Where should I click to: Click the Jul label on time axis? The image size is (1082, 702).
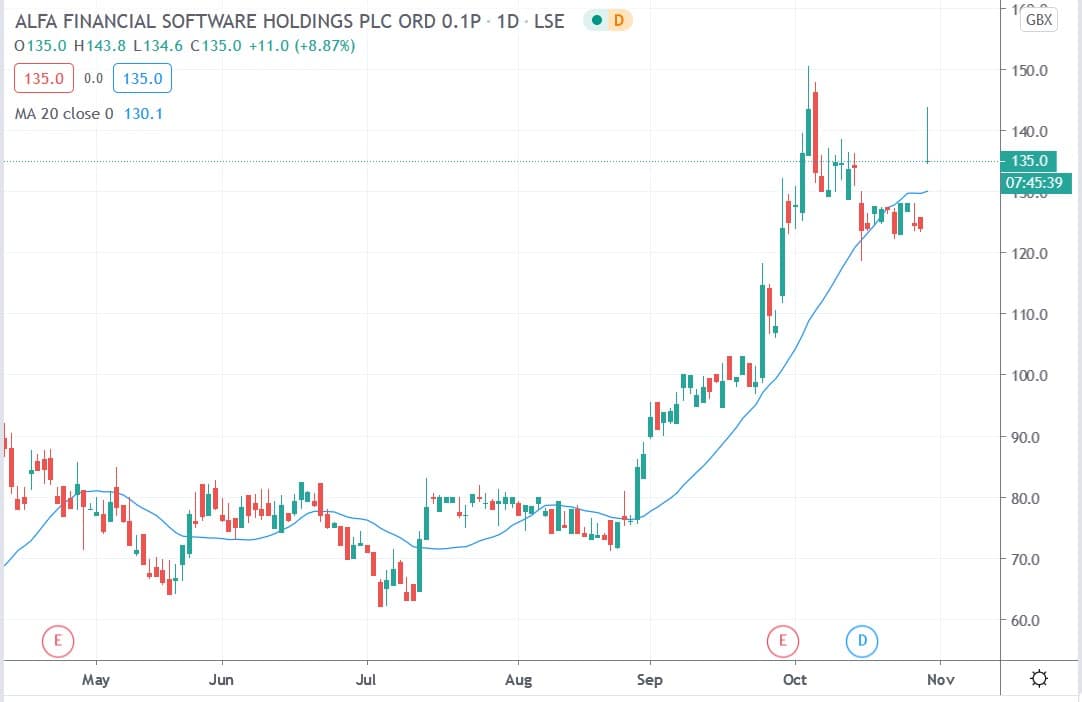(366, 680)
